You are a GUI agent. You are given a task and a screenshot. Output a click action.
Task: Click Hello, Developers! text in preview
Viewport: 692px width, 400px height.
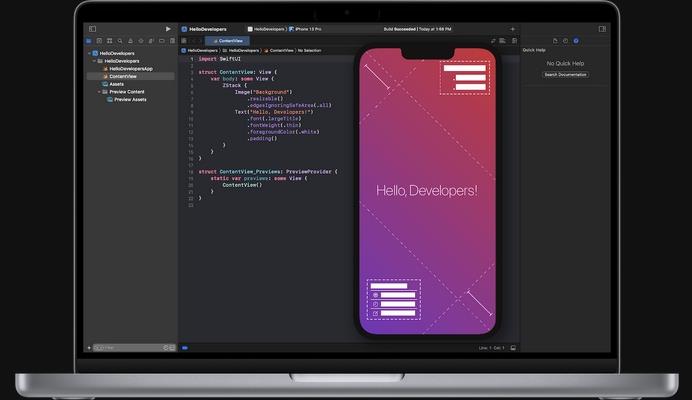pos(427,191)
